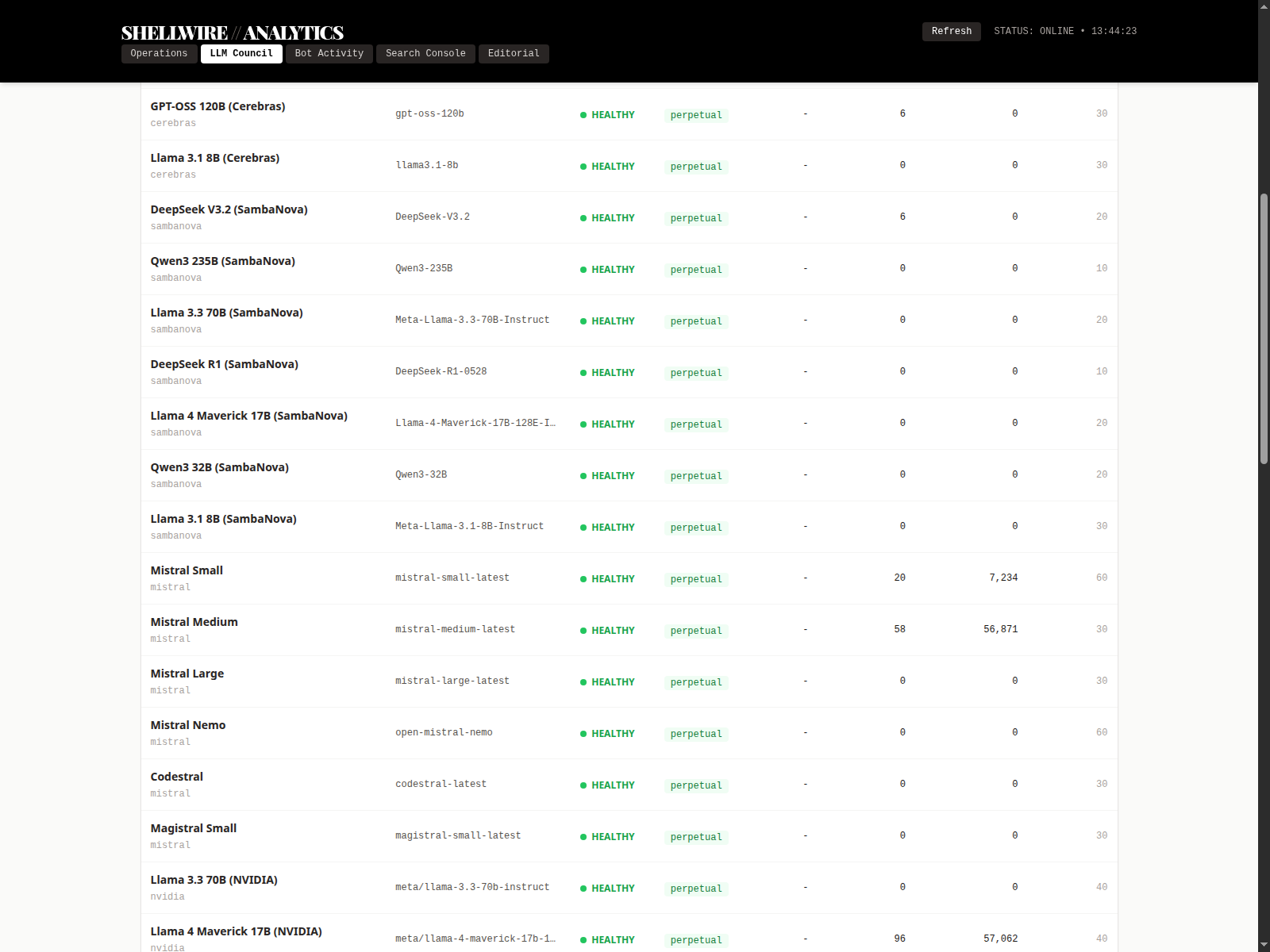This screenshot has width=1270, height=952.
Task: Select the Qwen3 32B (SambaNova) title
Action: click(219, 467)
